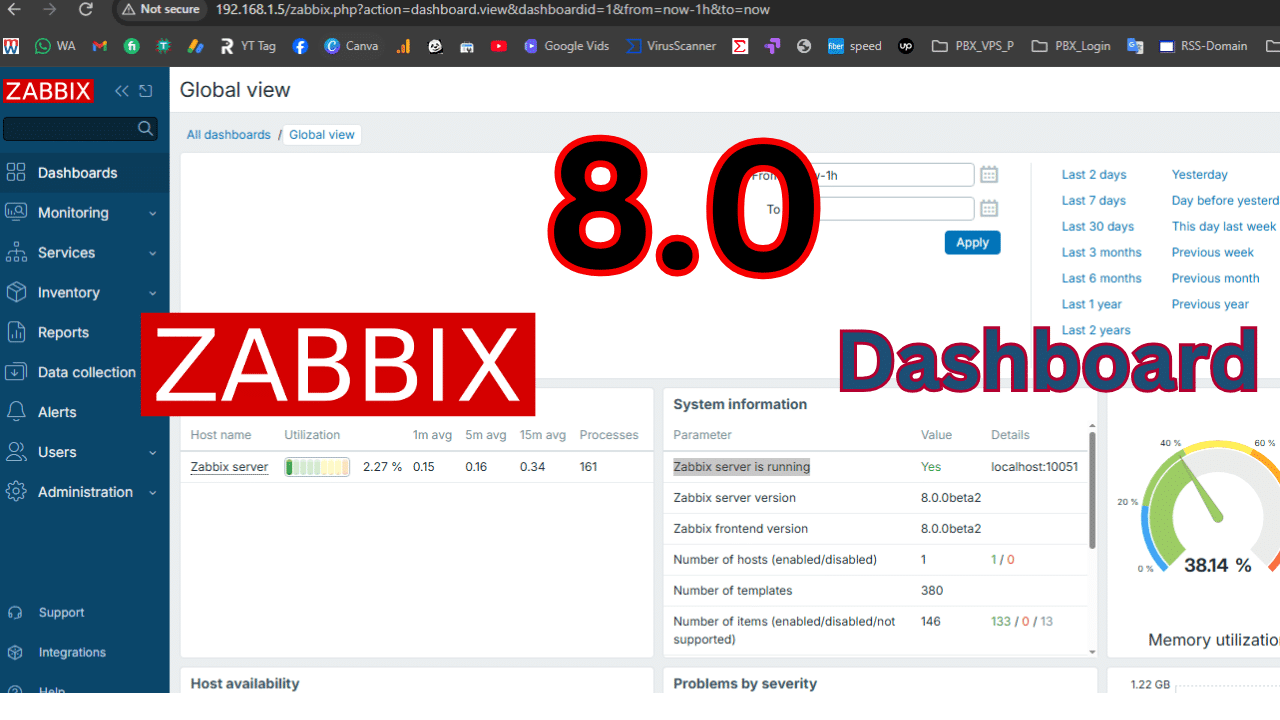The height and width of the screenshot is (720, 1280).
Task: Open the Google Vids bookmark
Action: (566, 46)
